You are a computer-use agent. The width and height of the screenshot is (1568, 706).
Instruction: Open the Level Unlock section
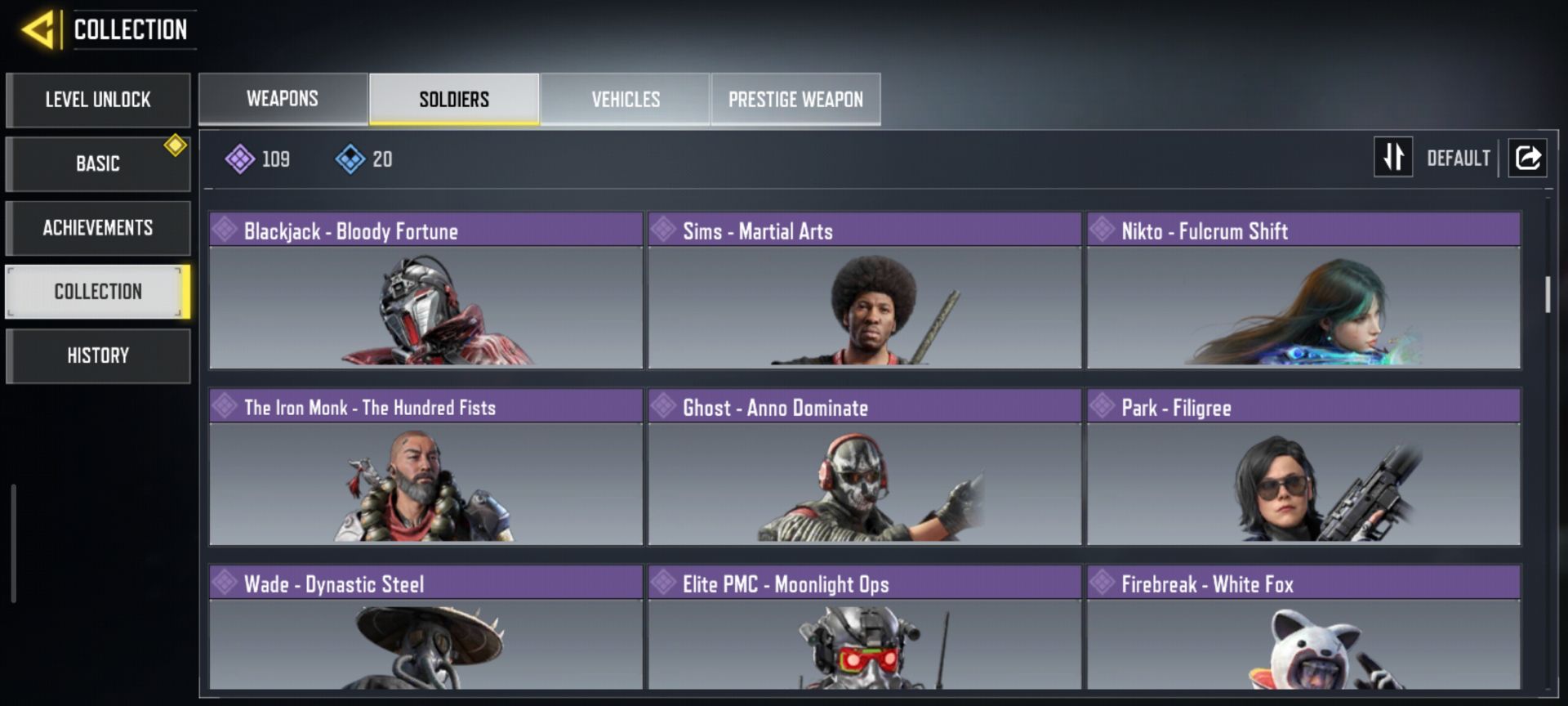pos(98,100)
